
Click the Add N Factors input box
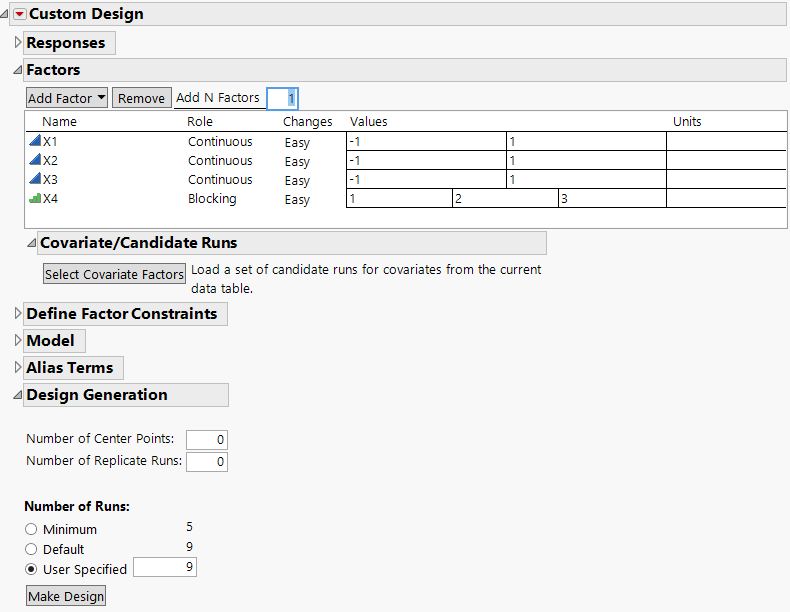(282, 98)
